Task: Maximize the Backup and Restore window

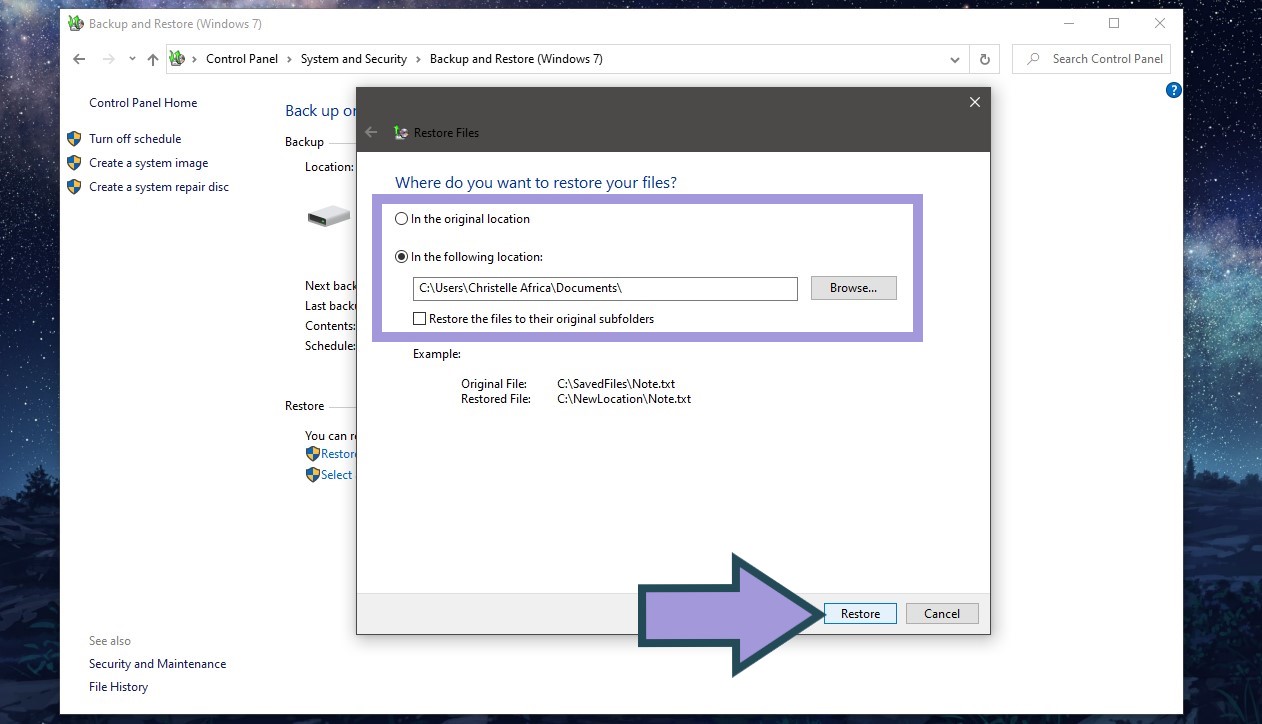Action: tap(1114, 23)
